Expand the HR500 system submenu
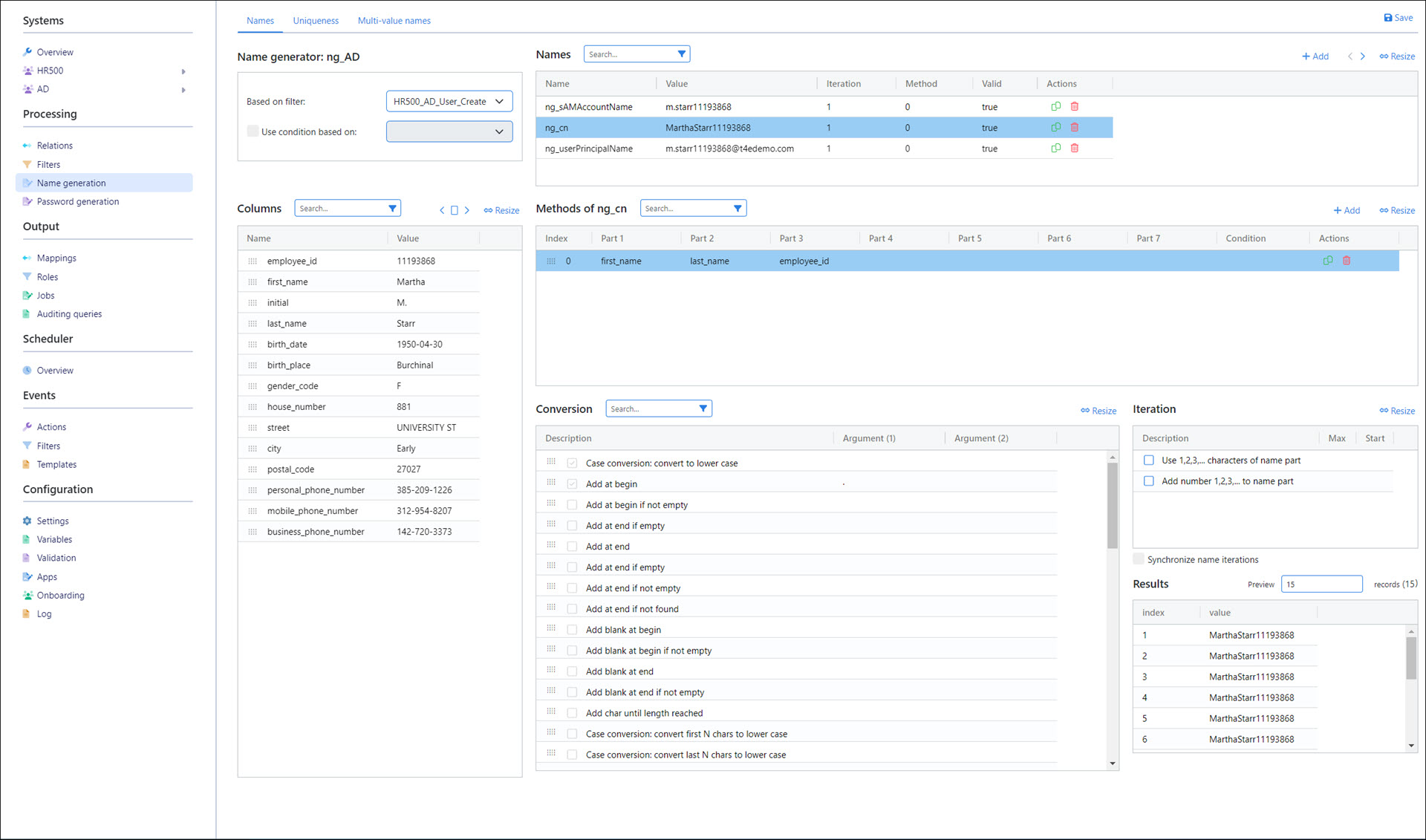 183,71
